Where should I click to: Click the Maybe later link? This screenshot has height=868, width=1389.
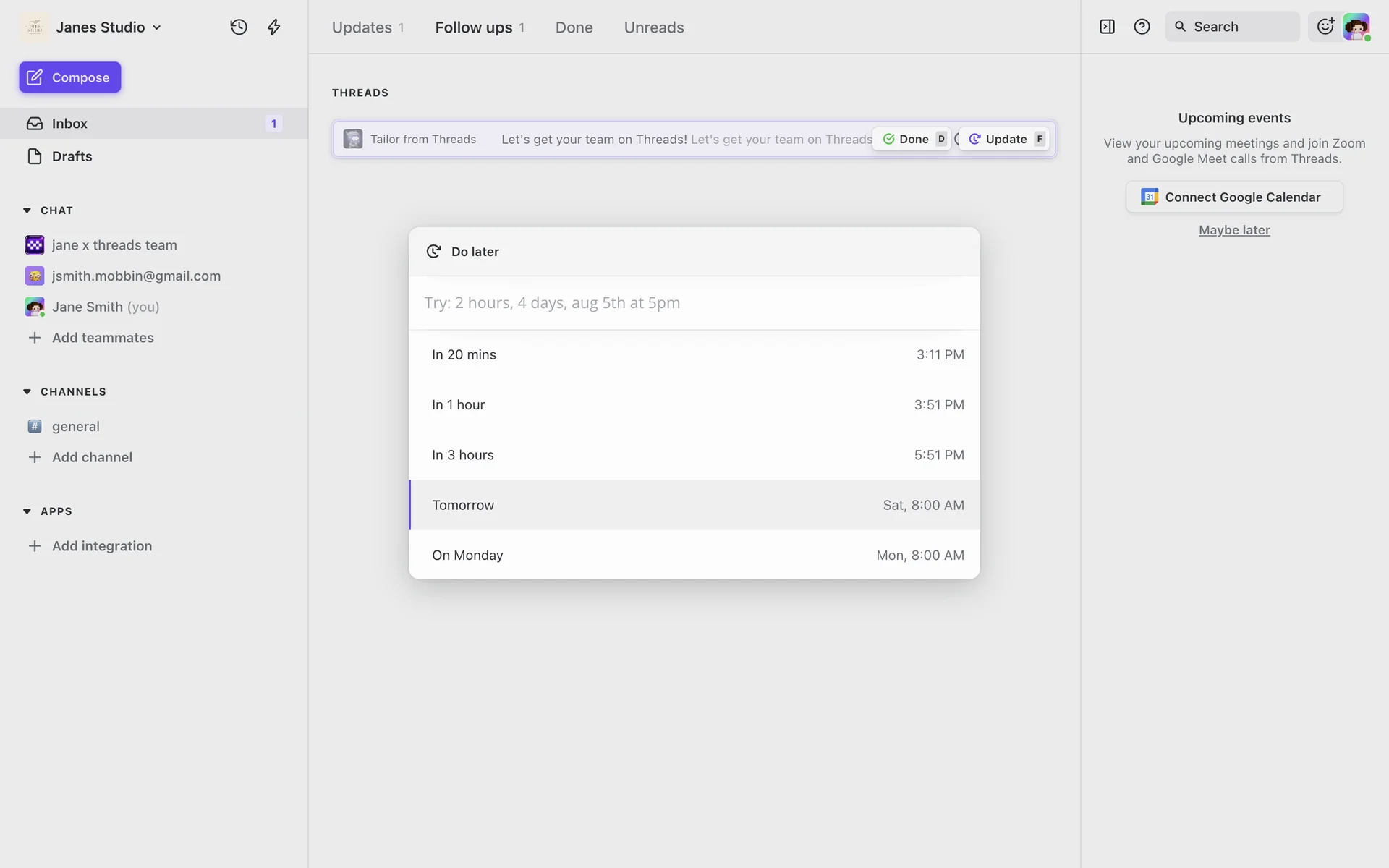[1233, 230]
